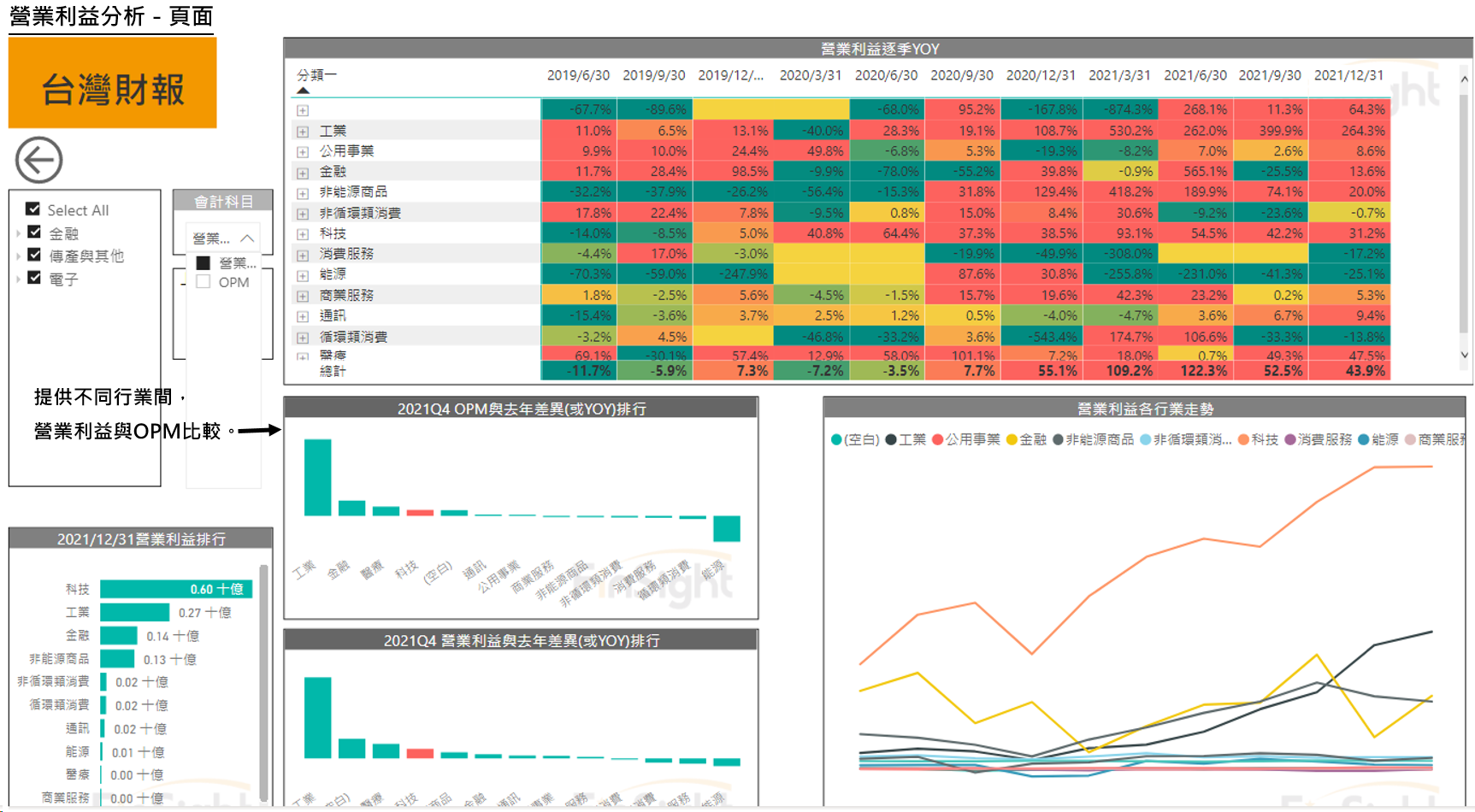Click the 2021/12/31 column header

[1348, 75]
